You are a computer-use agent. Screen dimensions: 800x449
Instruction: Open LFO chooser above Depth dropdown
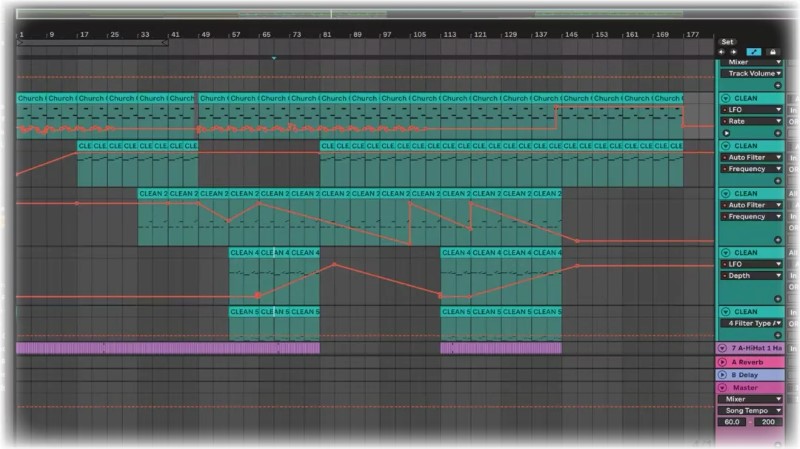coord(751,264)
